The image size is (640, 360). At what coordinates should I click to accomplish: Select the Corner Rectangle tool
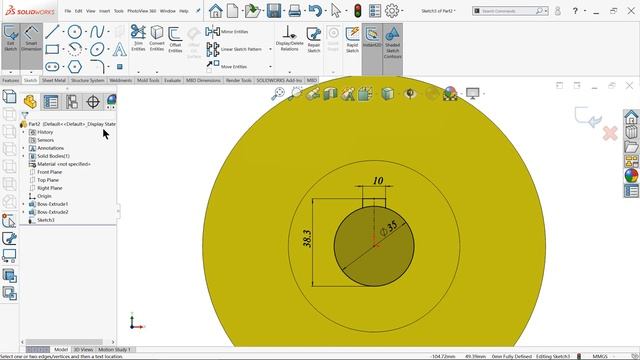point(52,49)
